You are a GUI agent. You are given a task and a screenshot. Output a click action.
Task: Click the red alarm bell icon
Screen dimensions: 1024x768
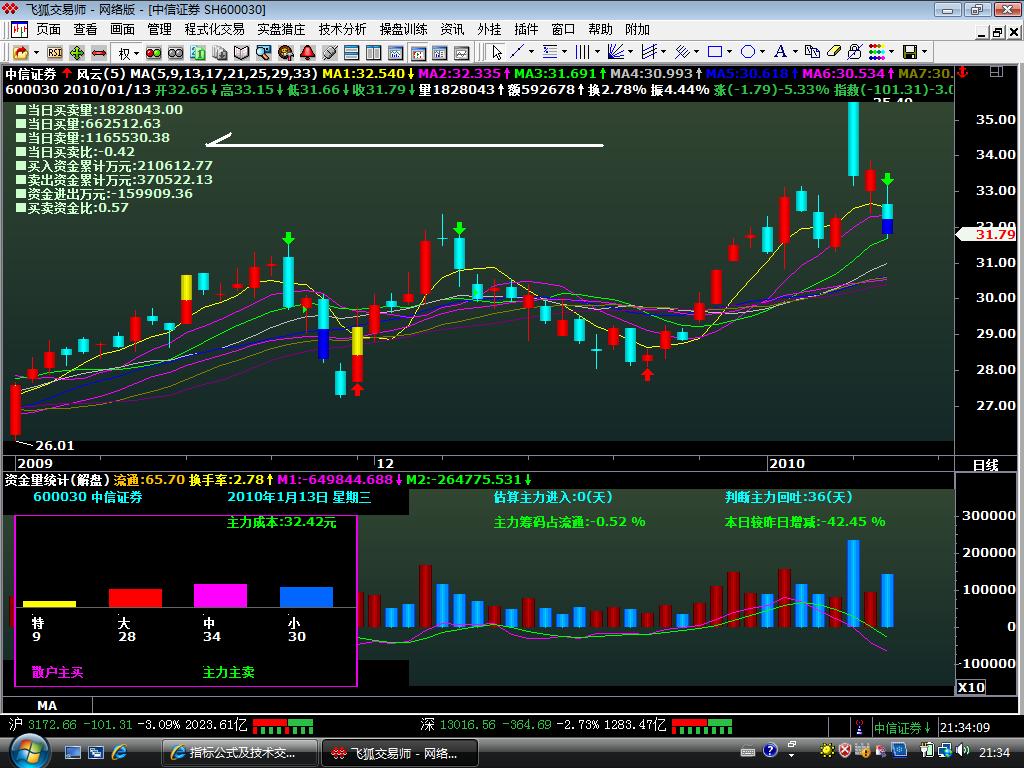(307, 52)
